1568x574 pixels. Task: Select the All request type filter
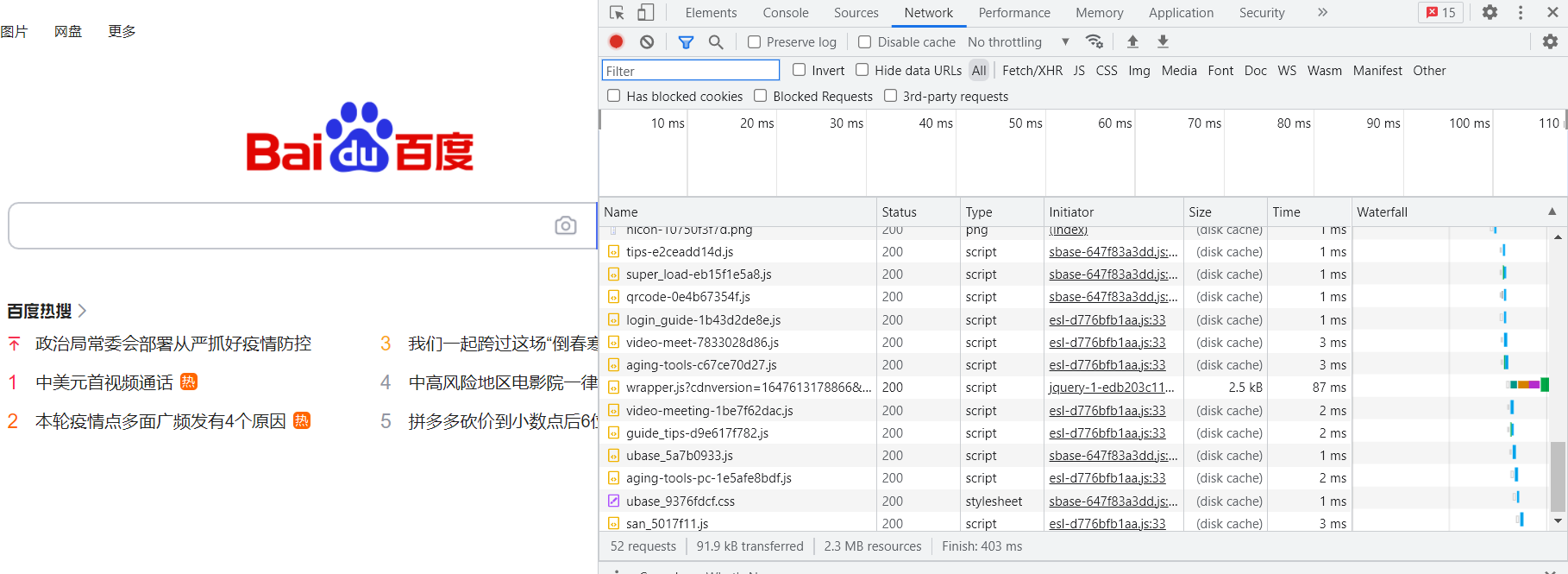coord(979,71)
